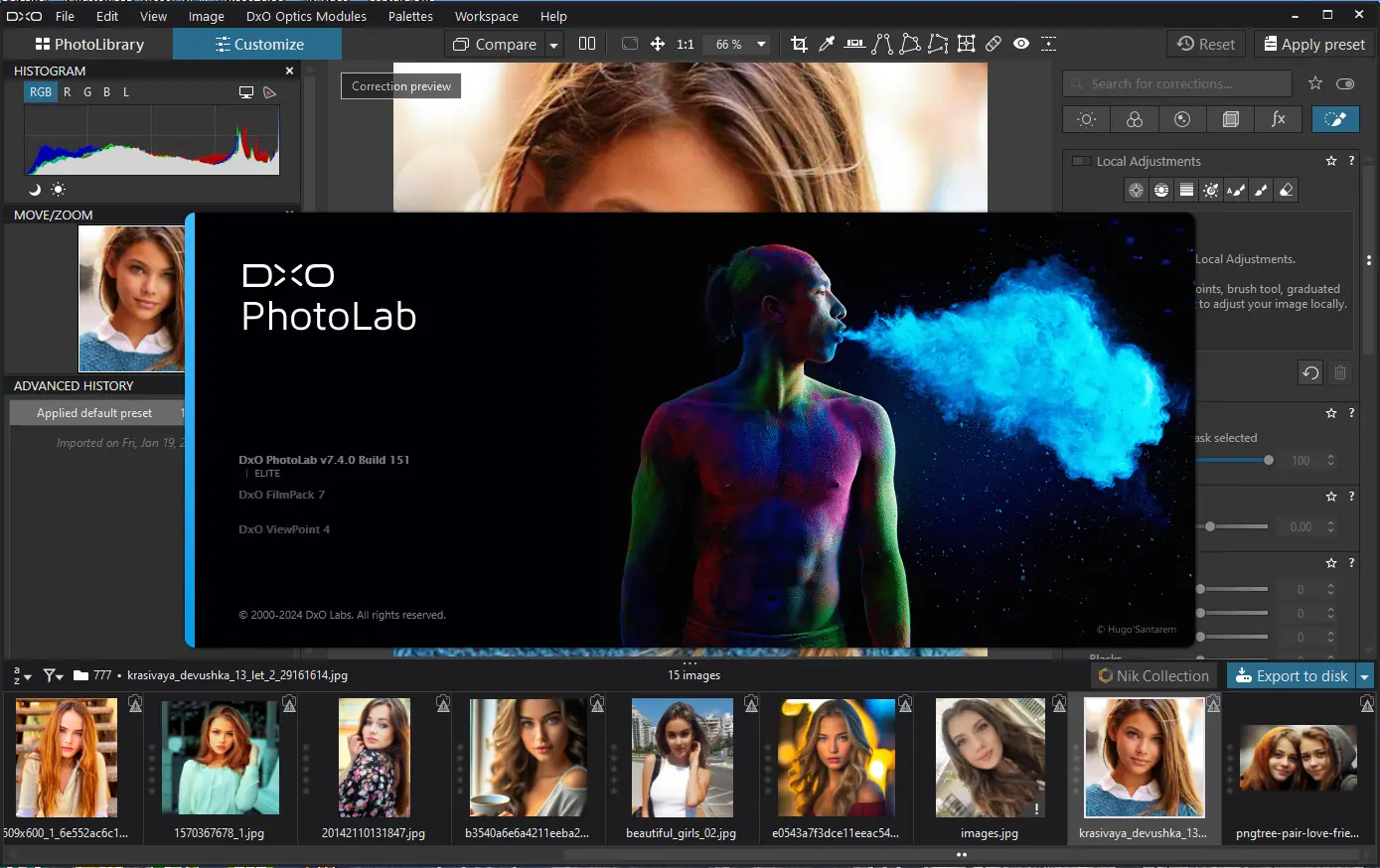Viewport: 1380px width, 868px height.
Task: Pick the white balance eyedropper tool
Action: tap(827, 44)
